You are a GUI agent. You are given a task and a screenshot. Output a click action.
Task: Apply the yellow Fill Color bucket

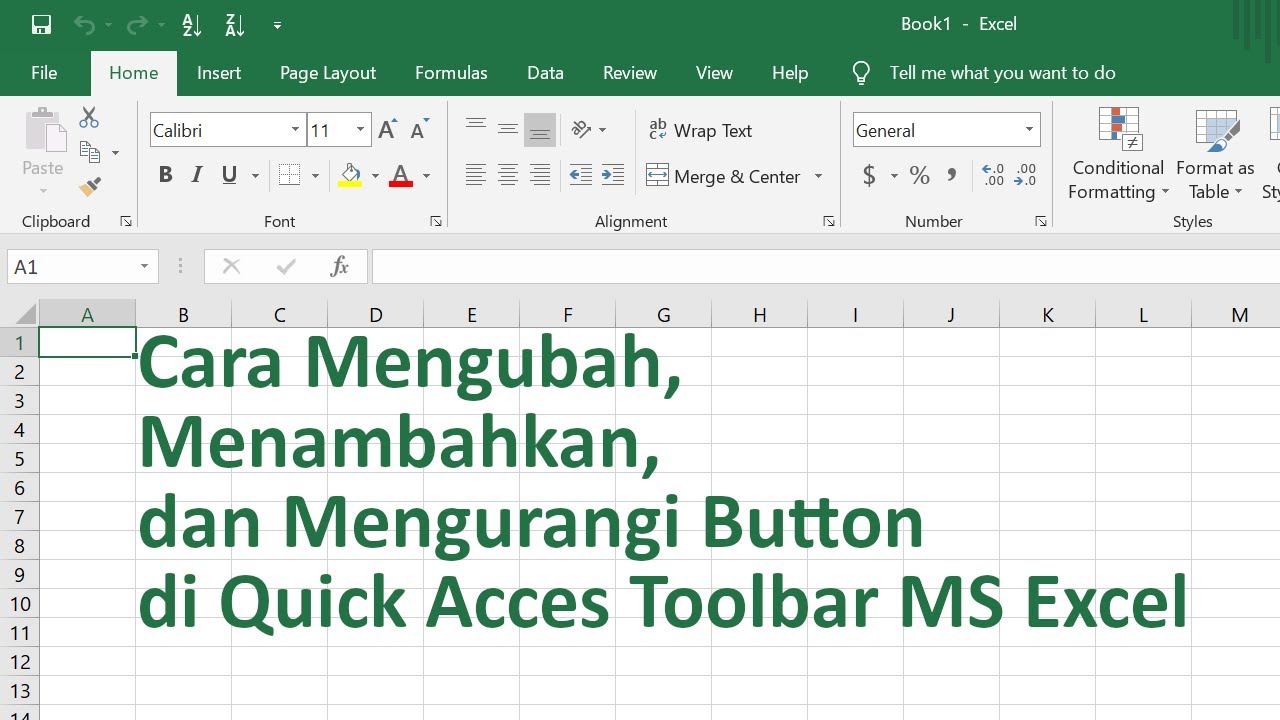pos(350,176)
